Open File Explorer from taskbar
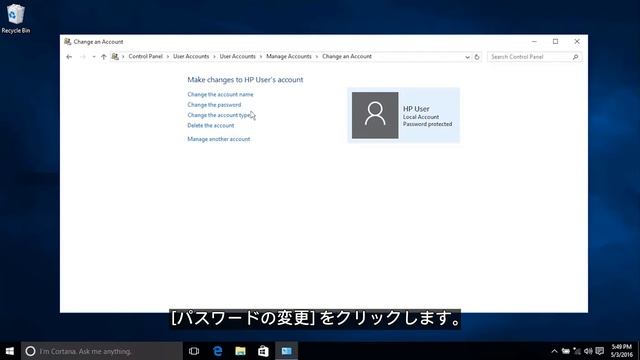Viewport: 640px width, 360px height. tap(240, 351)
